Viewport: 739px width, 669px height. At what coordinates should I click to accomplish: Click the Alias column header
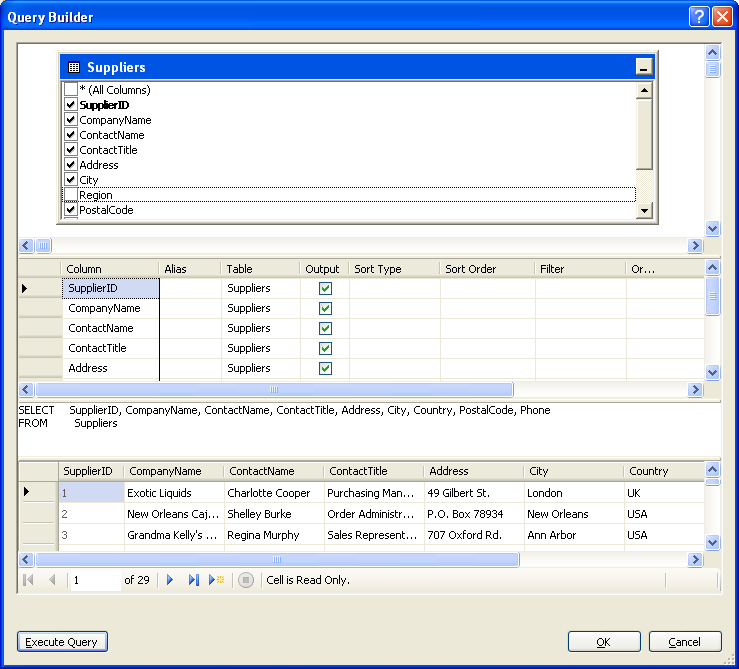[189, 269]
